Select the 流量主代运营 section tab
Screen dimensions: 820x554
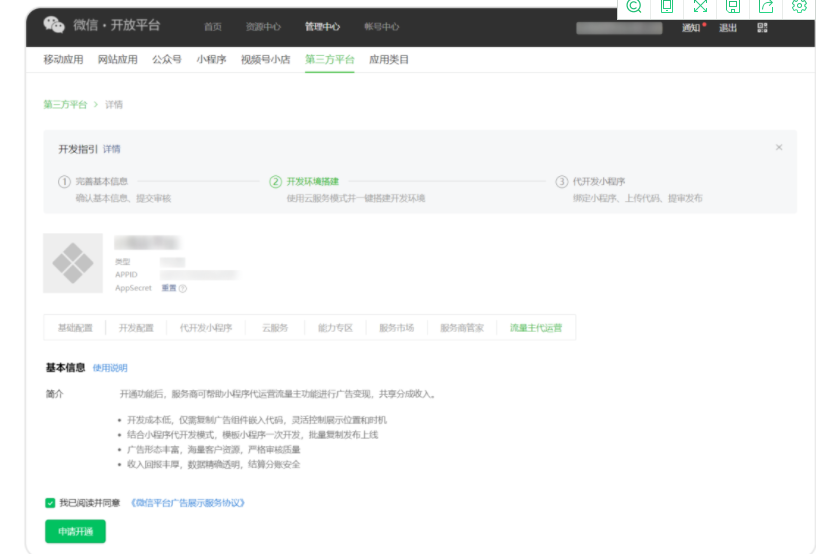coord(536,328)
